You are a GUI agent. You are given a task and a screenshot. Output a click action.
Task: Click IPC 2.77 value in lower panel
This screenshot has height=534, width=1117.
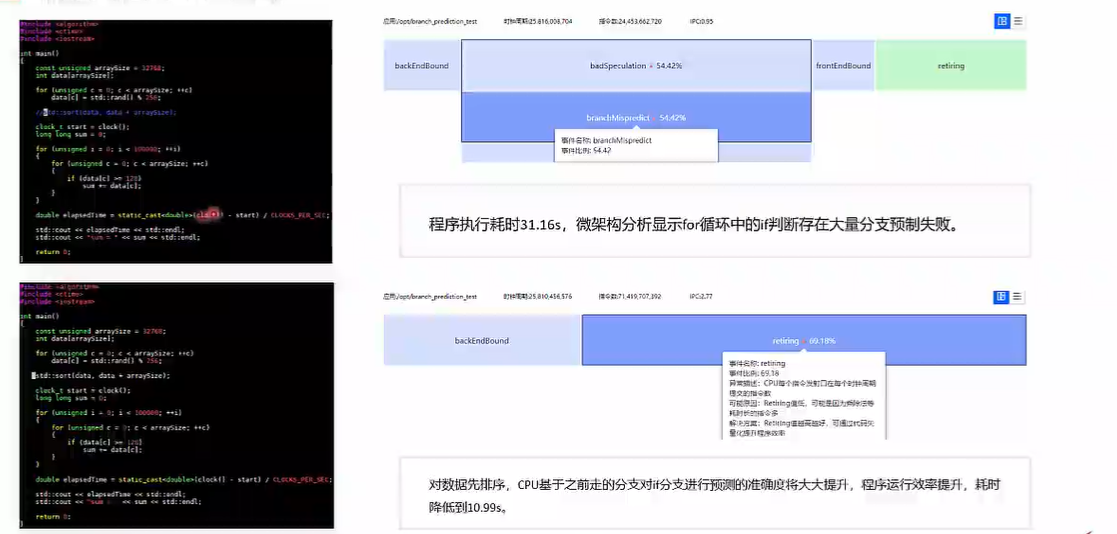click(x=701, y=295)
